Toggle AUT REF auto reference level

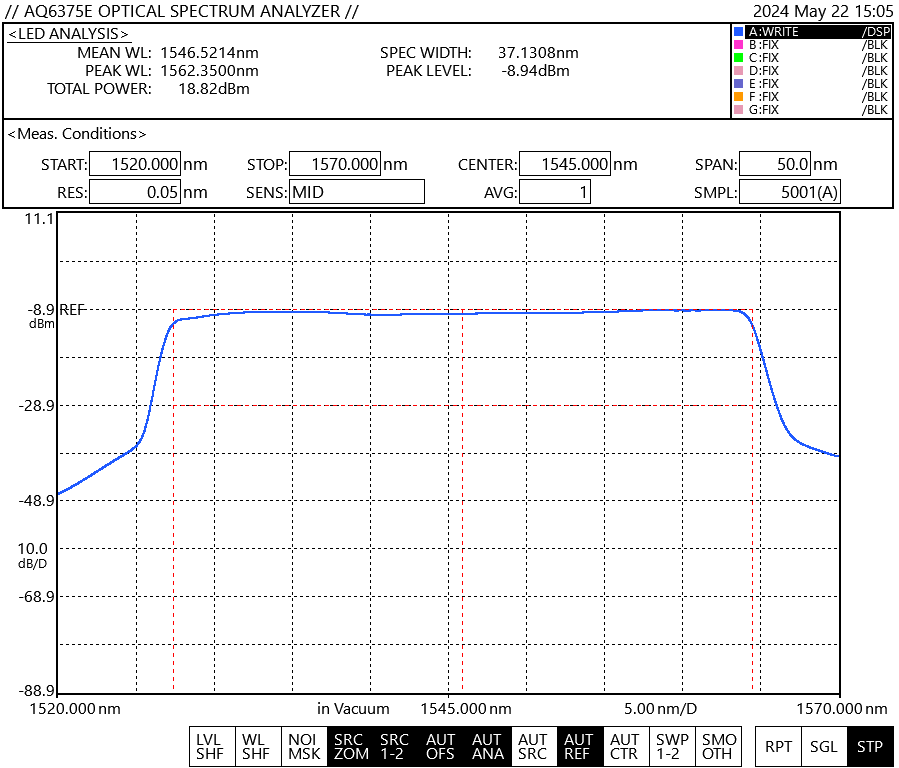tap(578, 746)
